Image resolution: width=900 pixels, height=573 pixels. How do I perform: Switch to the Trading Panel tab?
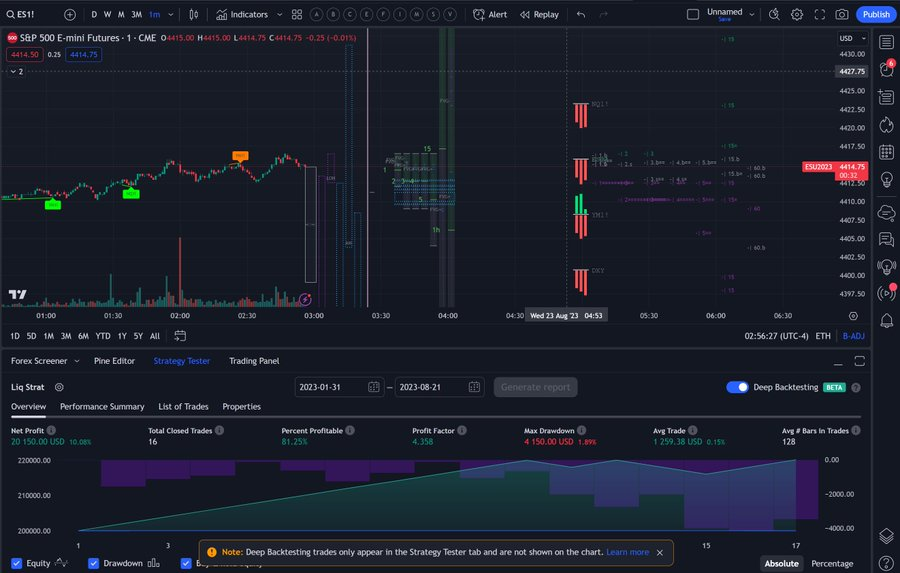(254, 361)
